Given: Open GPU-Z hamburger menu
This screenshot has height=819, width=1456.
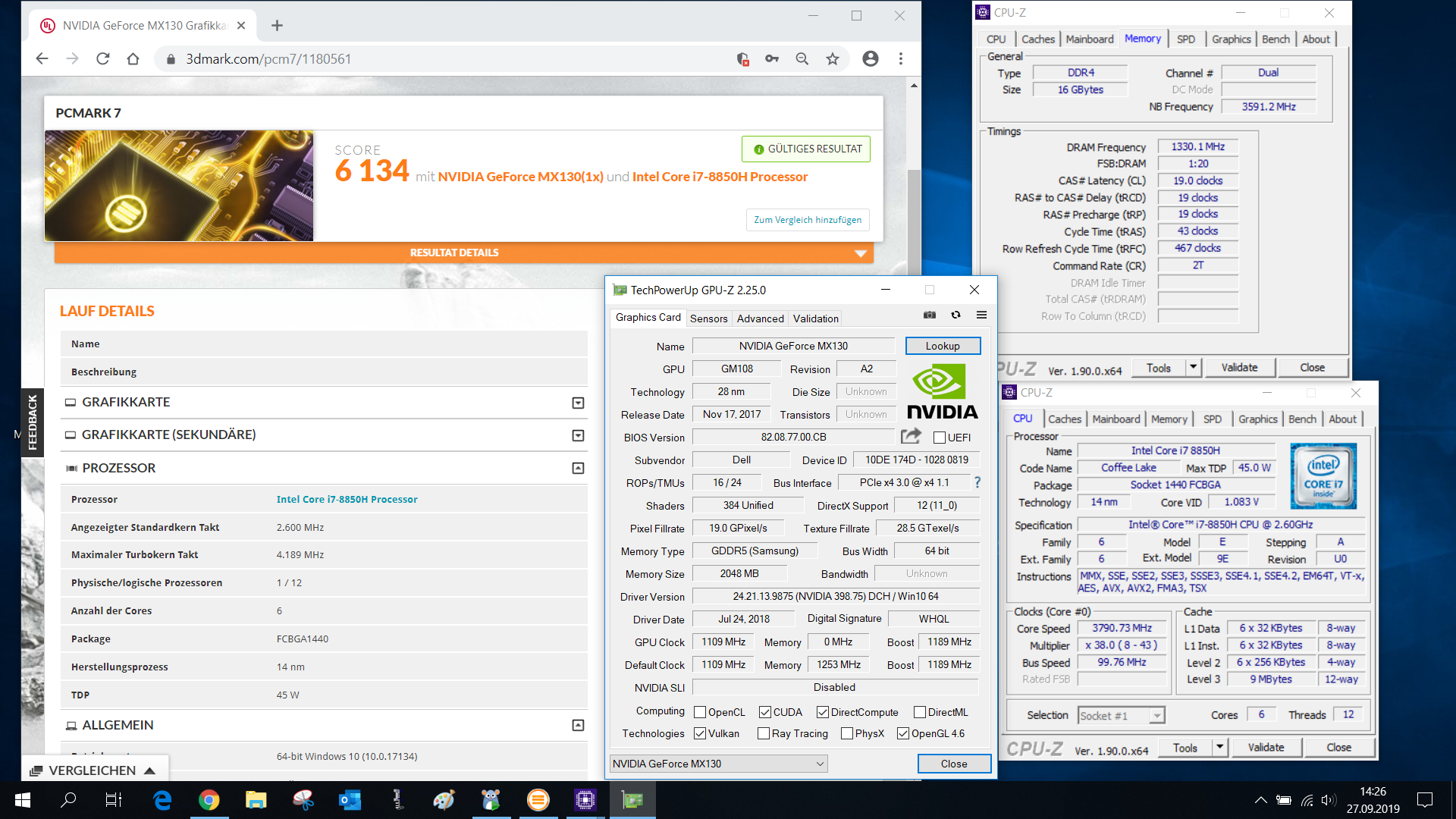Looking at the screenshot, I should [981, 315].
